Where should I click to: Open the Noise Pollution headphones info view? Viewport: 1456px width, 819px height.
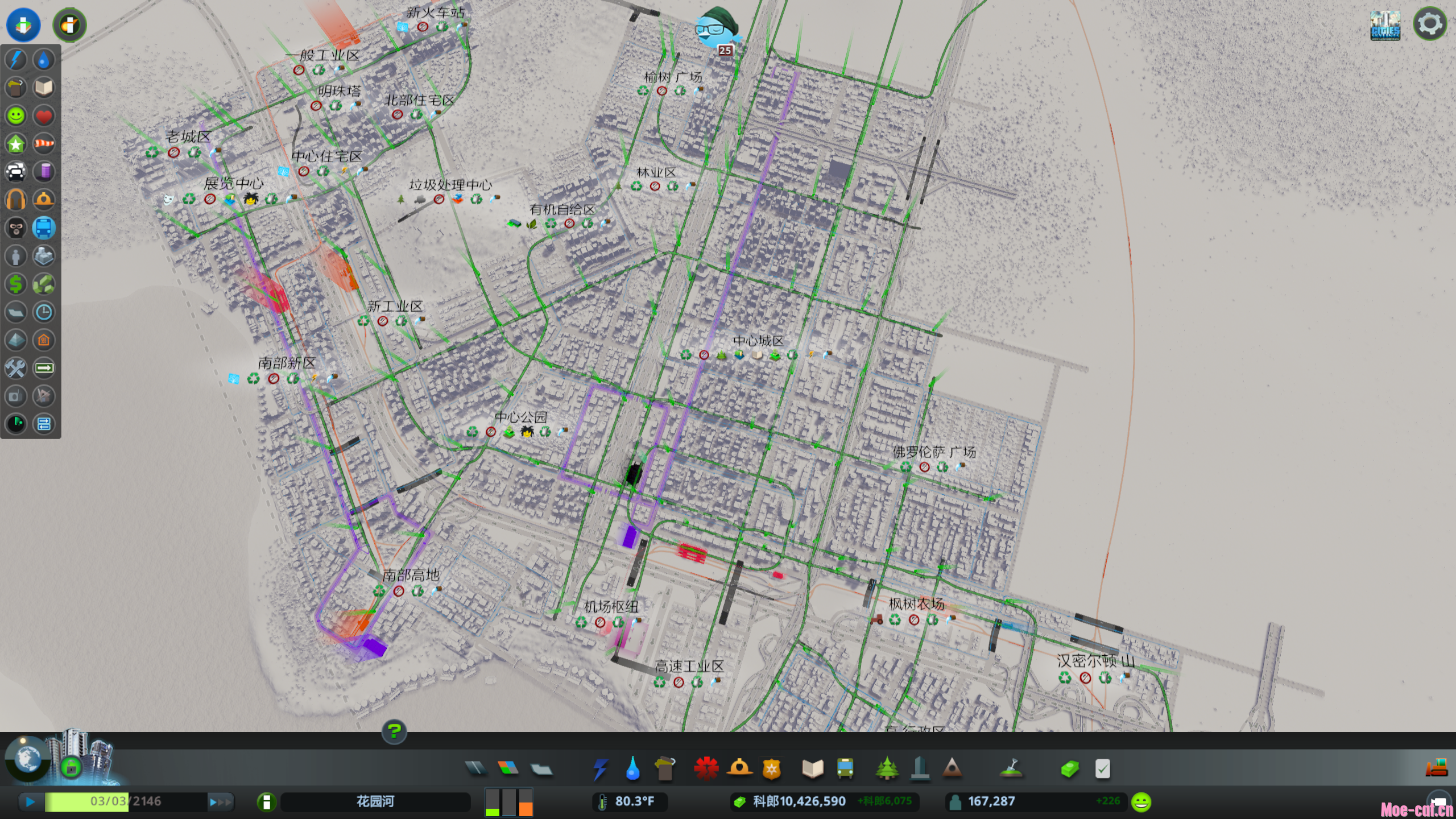(16, 200)
